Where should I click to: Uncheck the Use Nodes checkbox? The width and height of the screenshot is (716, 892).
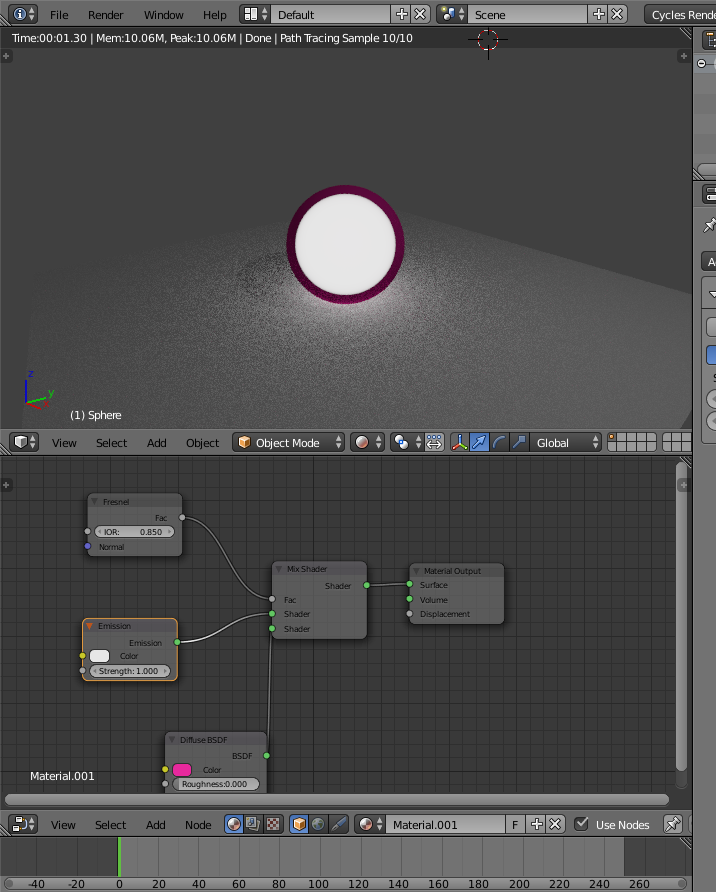pos(582,825)
